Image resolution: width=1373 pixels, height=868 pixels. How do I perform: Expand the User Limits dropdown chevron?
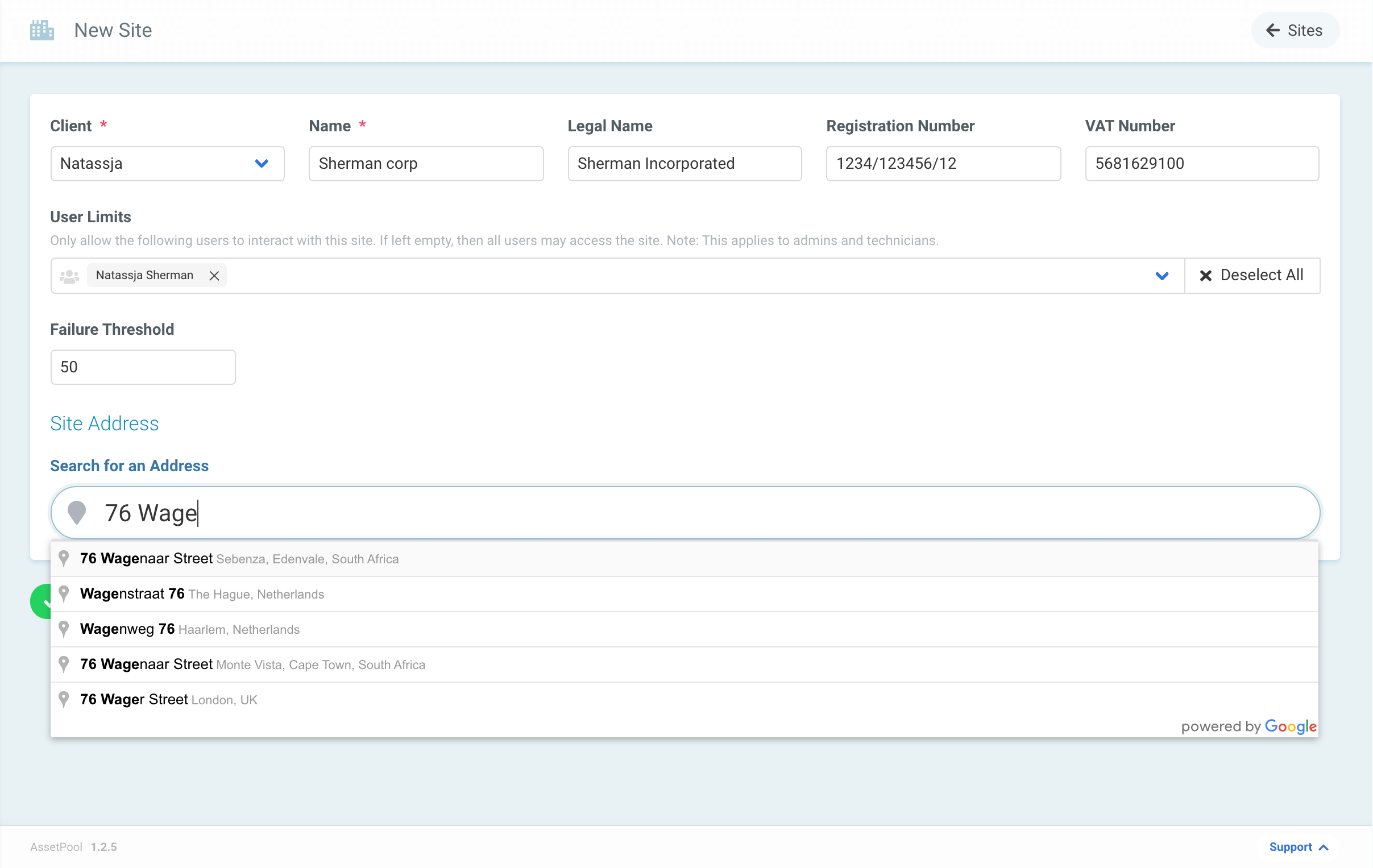pos(1162,276)
